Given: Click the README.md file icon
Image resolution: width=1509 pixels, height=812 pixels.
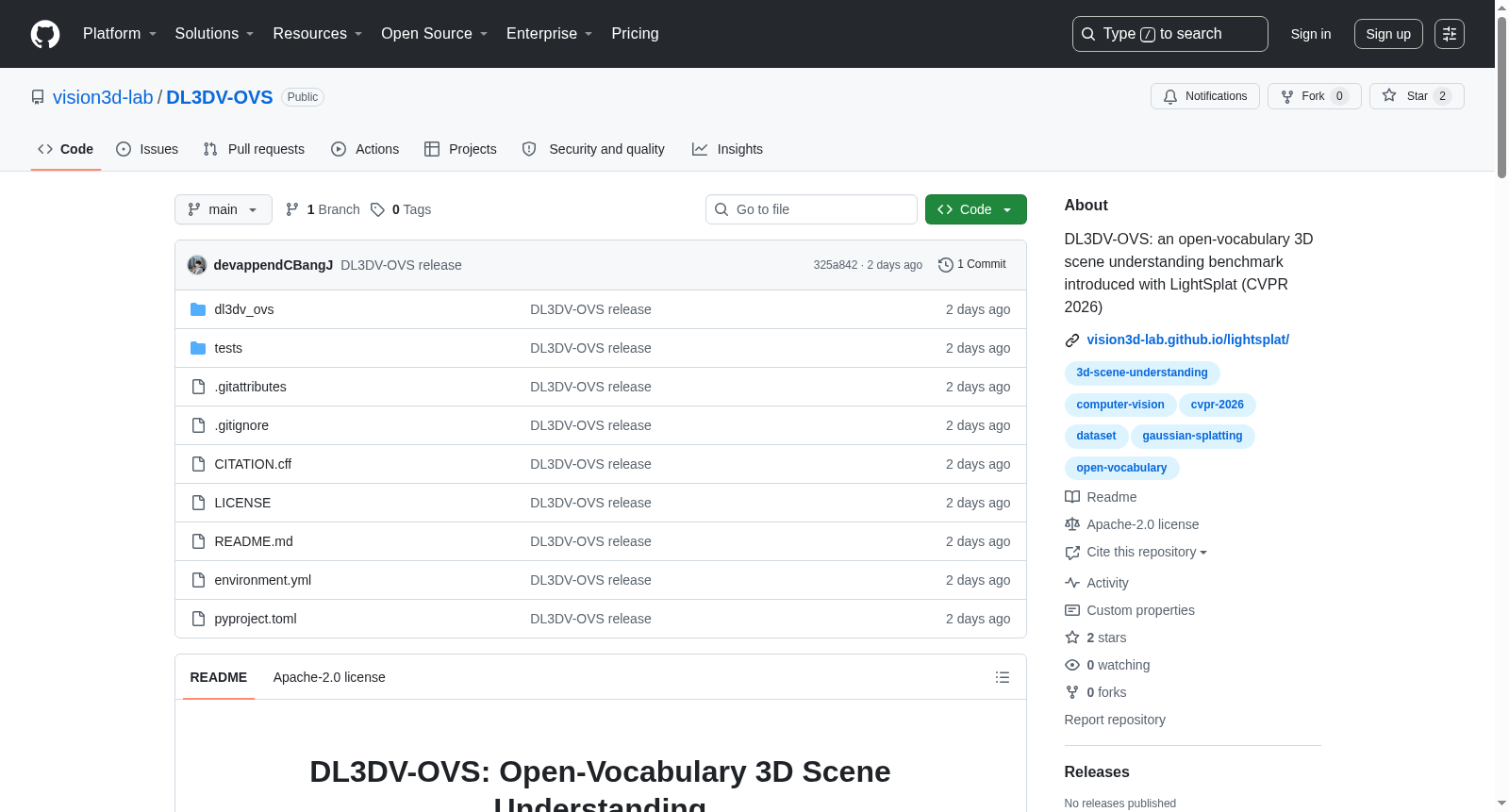Looking at the screenshot, I should tap(198, 541).
